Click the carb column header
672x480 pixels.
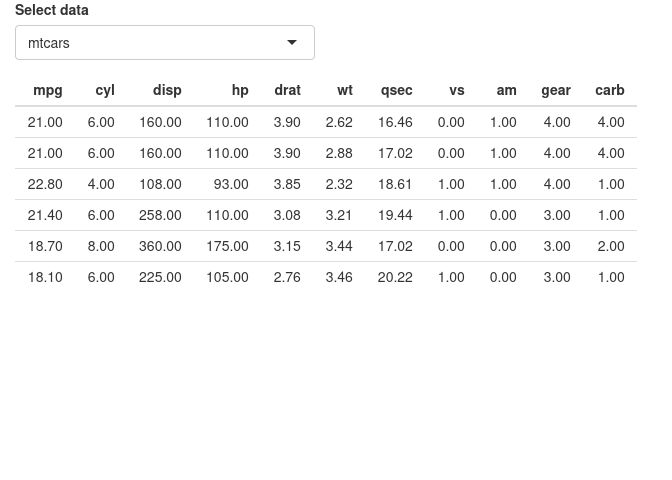(610, 90)
